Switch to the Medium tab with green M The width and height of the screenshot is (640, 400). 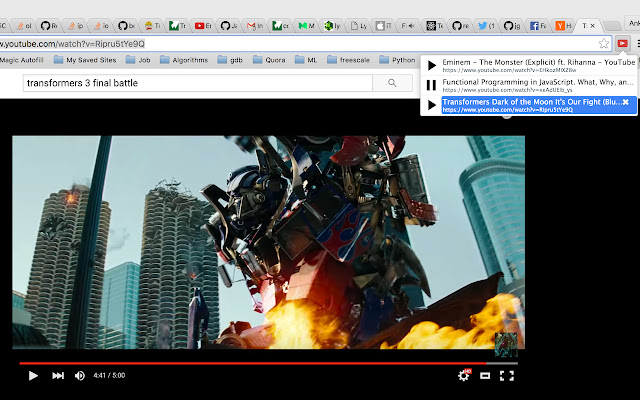[x=306, y=26]
